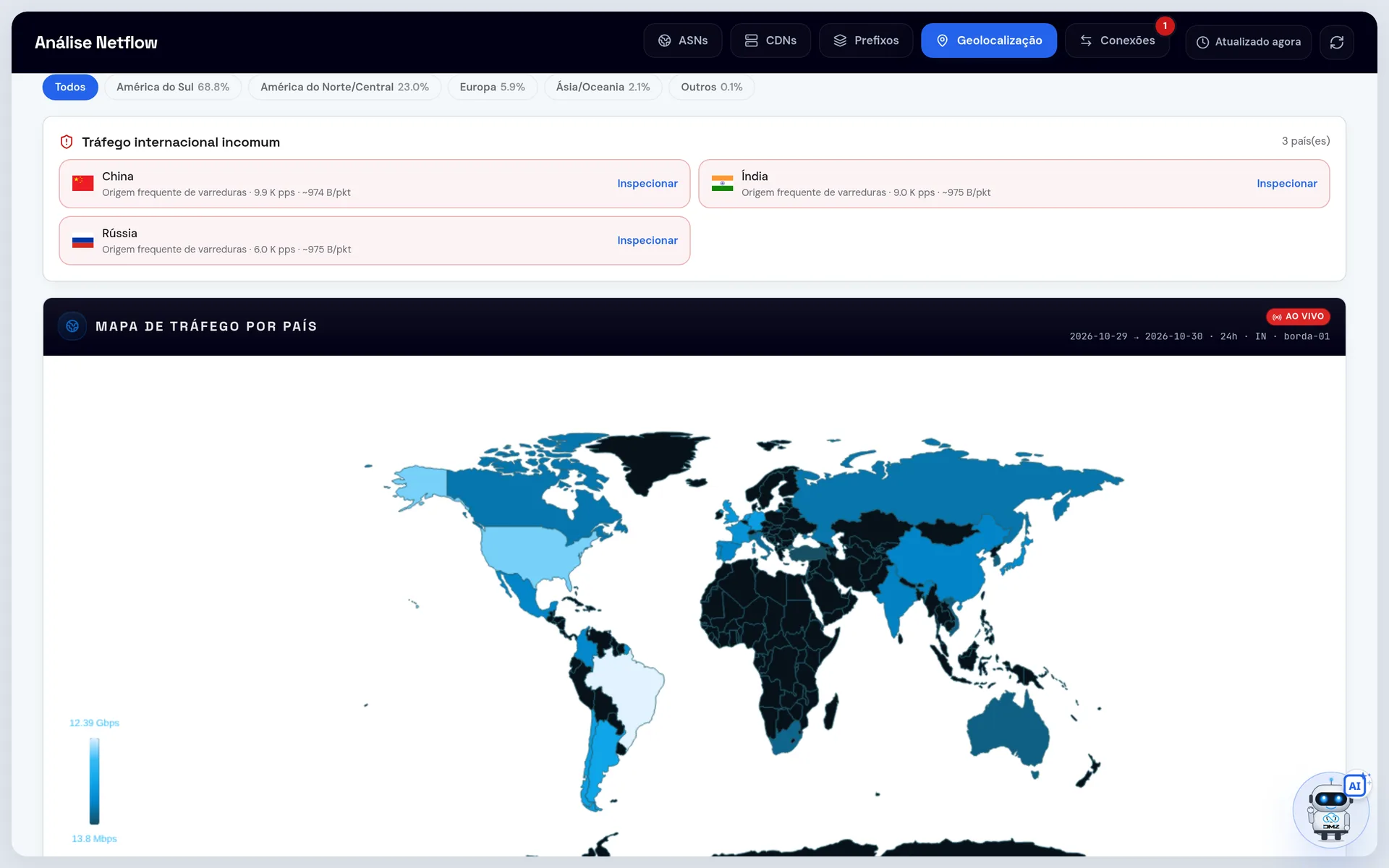Select the Geolocalização tab

coord(989,41)
